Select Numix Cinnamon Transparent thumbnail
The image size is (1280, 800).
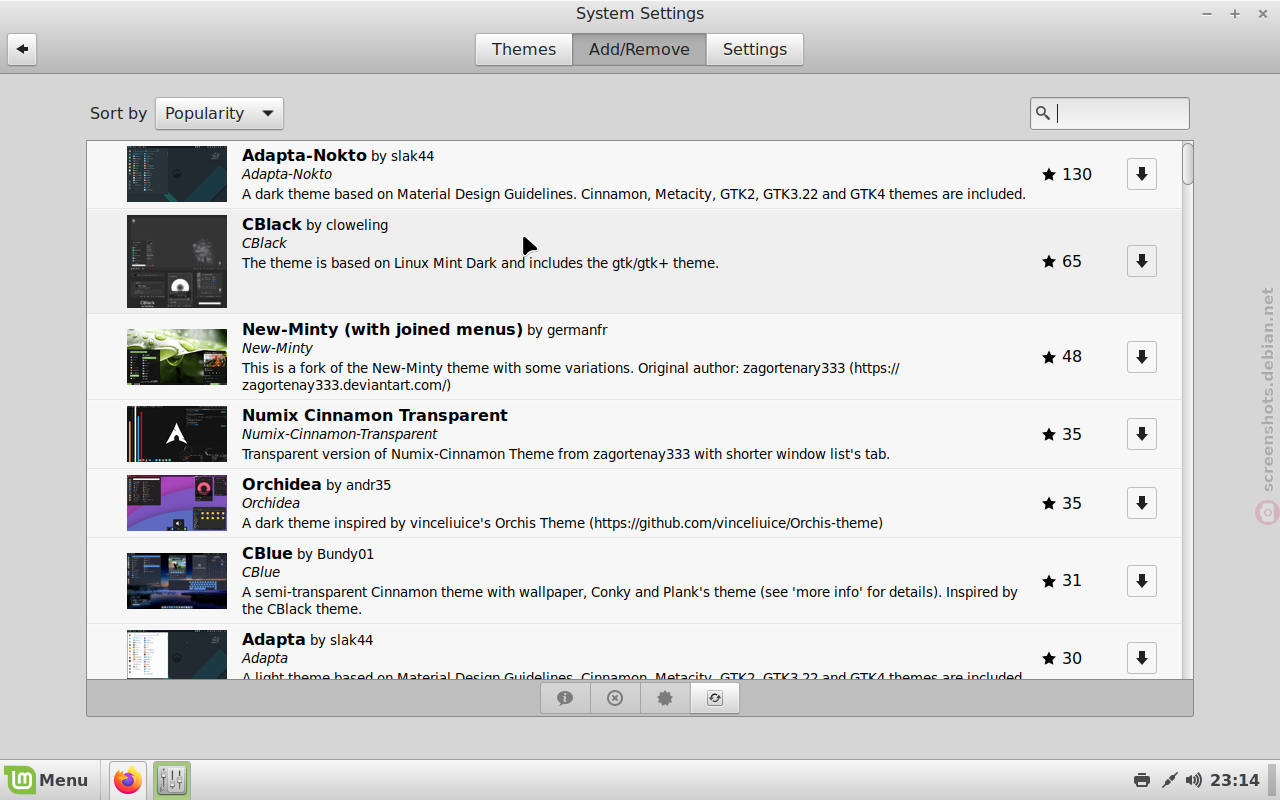click(177, 434)
